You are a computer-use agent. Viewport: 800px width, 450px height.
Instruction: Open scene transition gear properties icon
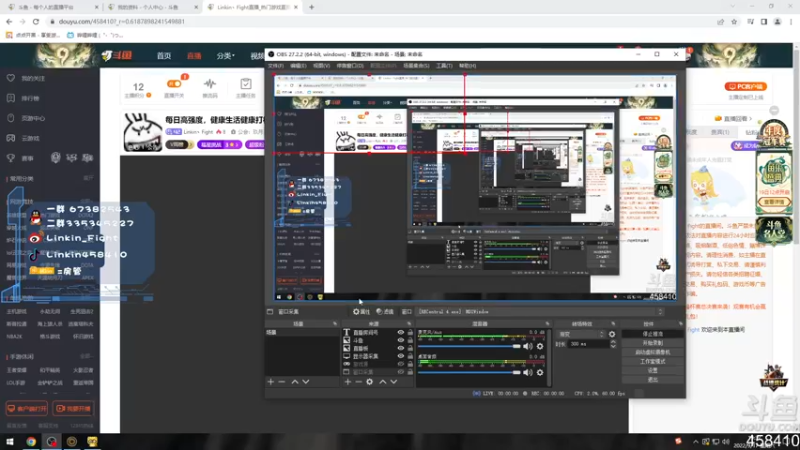pyautogui.click(x=612, y=334)
